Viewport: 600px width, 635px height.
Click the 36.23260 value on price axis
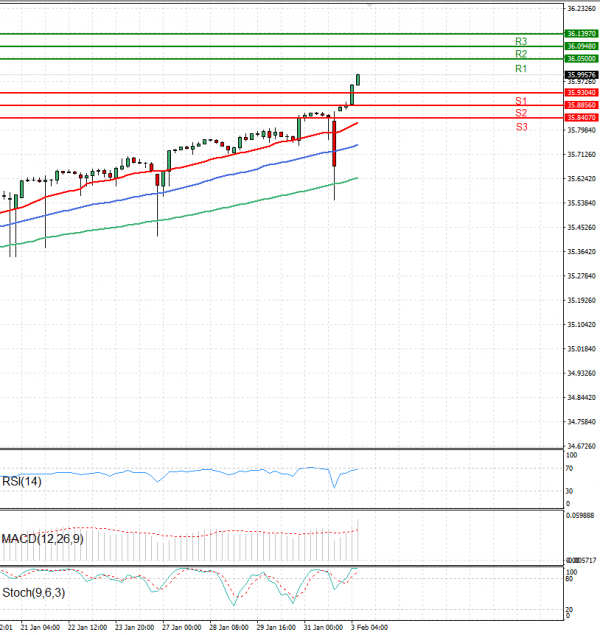[581, 9]
